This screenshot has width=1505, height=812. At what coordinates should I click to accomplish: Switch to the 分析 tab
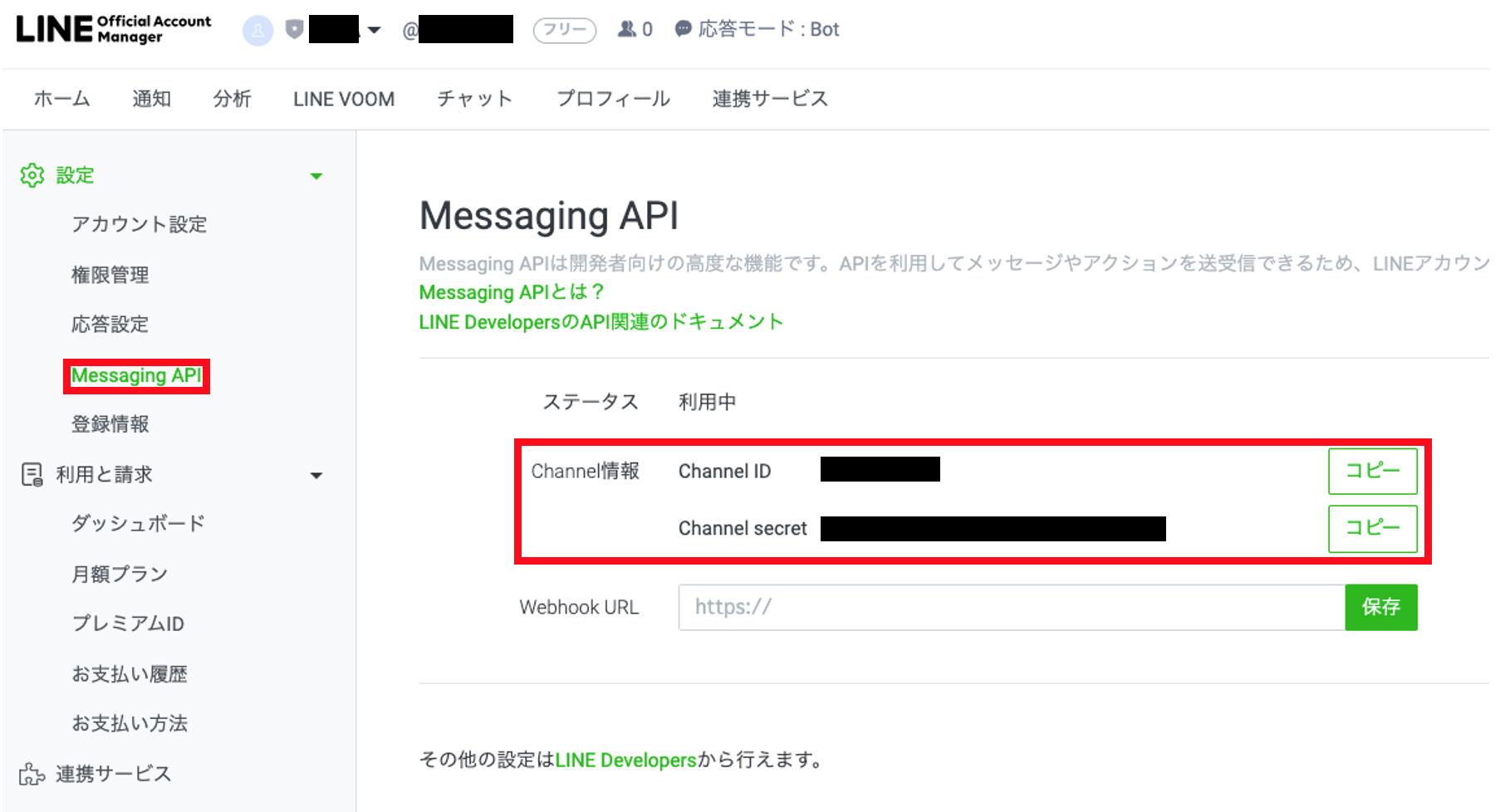coord(232,99)
